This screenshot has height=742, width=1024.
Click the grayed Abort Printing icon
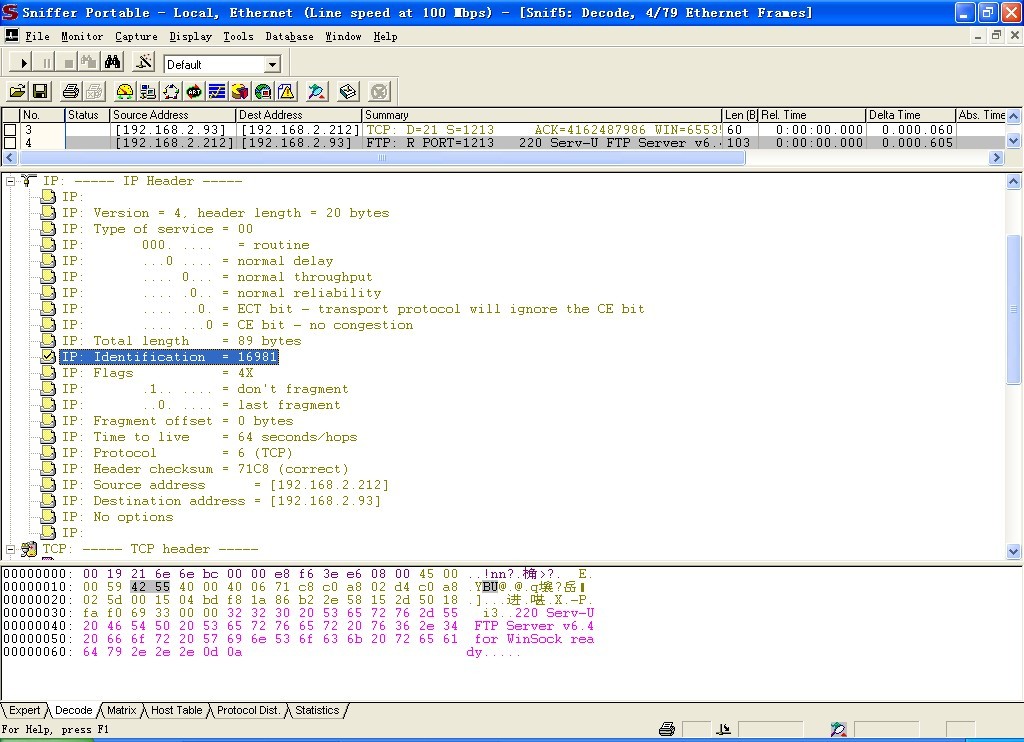click(x=94, y=91)
